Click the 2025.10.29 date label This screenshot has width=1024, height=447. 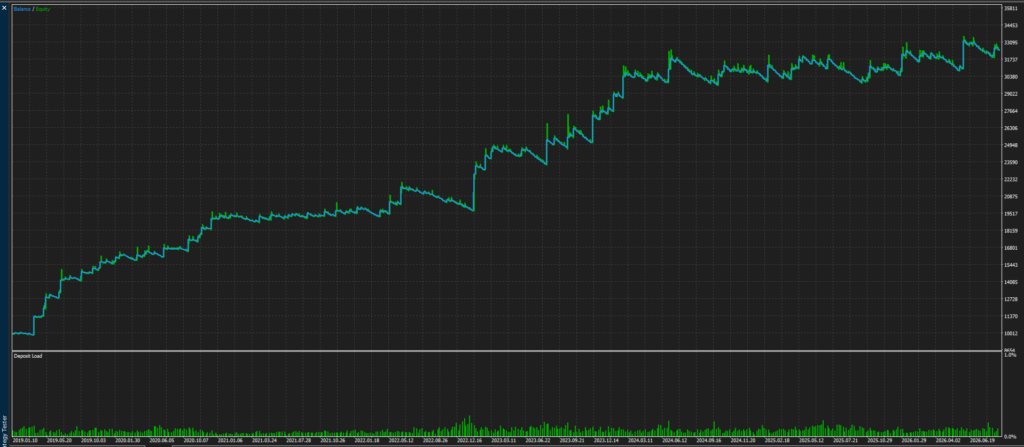[879, 440]
